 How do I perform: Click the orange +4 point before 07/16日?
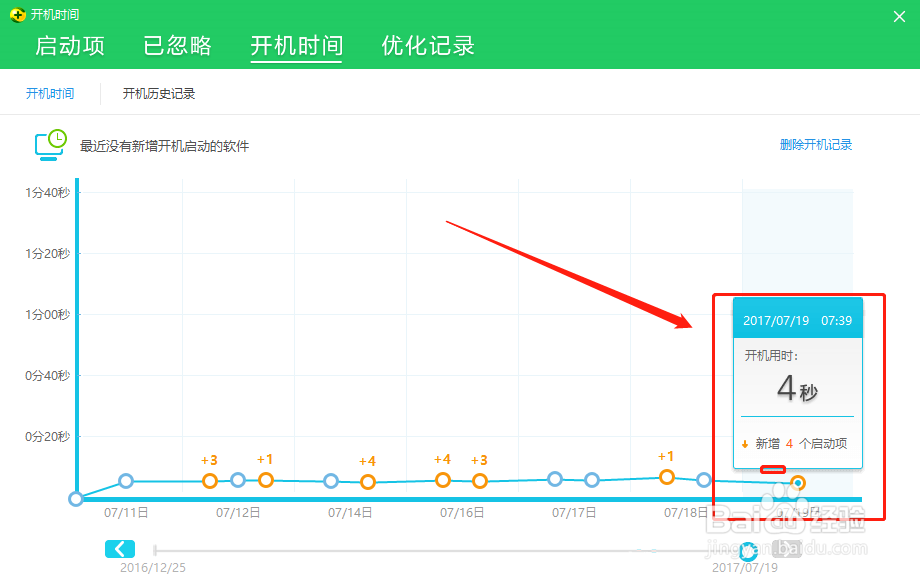(x=443, y=480)
